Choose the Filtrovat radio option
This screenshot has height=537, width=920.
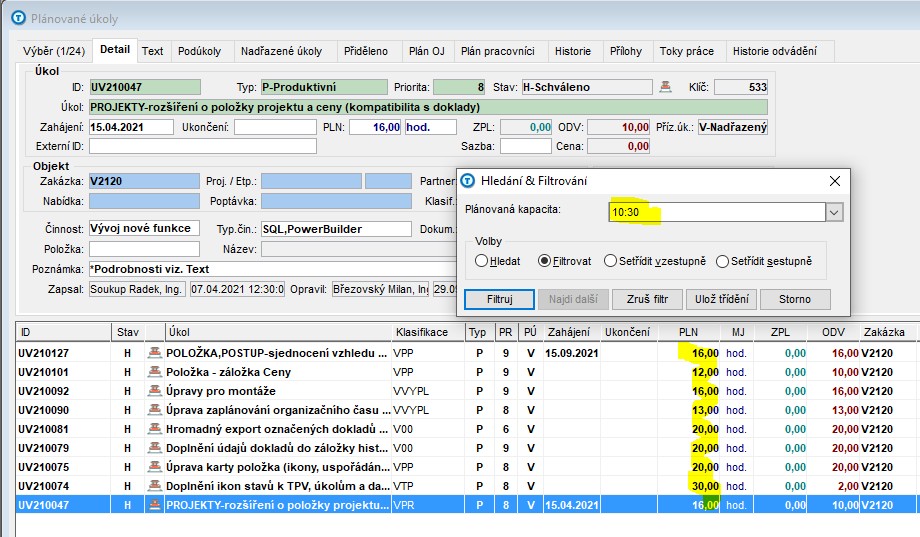(545, 261)
